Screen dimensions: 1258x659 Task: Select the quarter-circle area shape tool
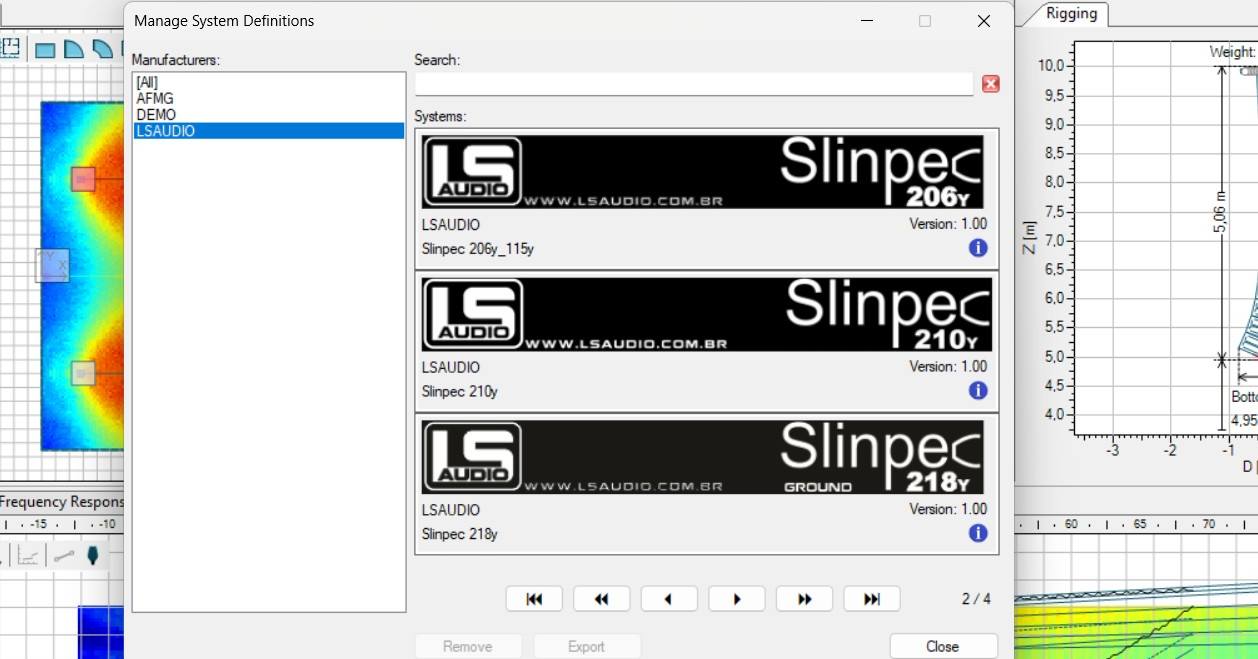73,49
